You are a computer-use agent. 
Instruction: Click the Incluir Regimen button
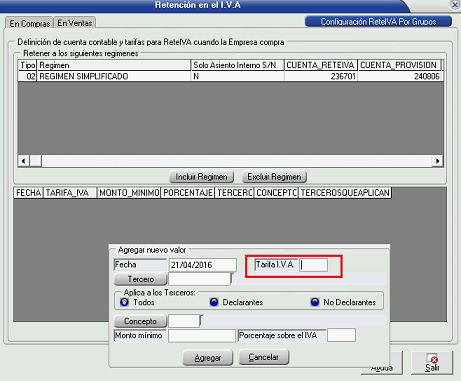201,177
